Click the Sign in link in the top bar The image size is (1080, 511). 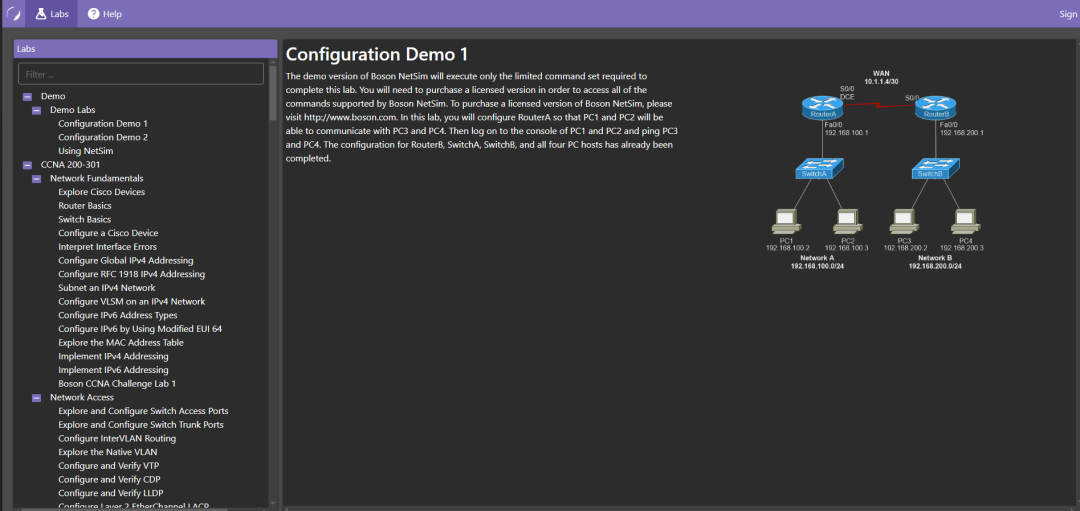(1069, 14)
